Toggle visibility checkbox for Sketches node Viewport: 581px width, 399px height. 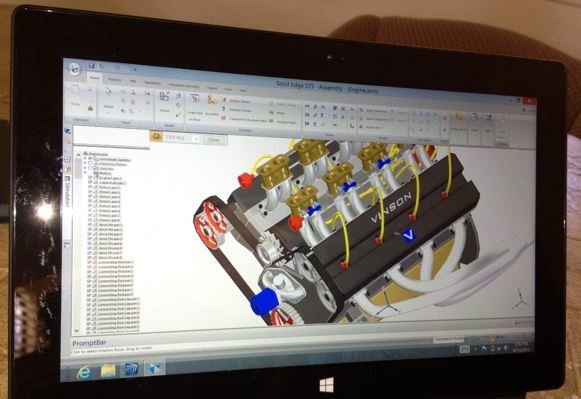point(91,168)
